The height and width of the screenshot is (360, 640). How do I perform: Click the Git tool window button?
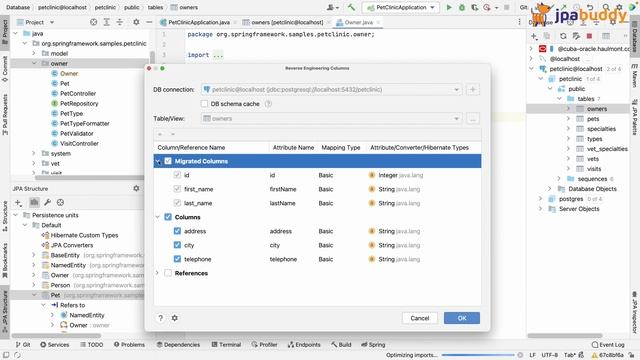(23, 344)
